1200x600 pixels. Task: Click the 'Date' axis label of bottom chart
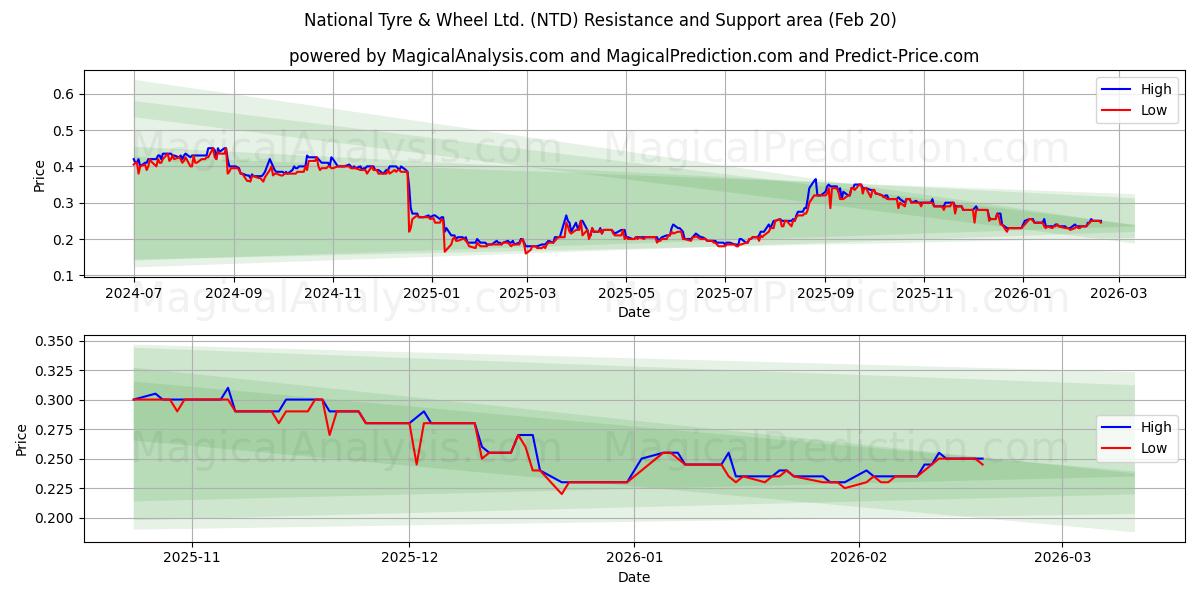[x=634, y=577]
